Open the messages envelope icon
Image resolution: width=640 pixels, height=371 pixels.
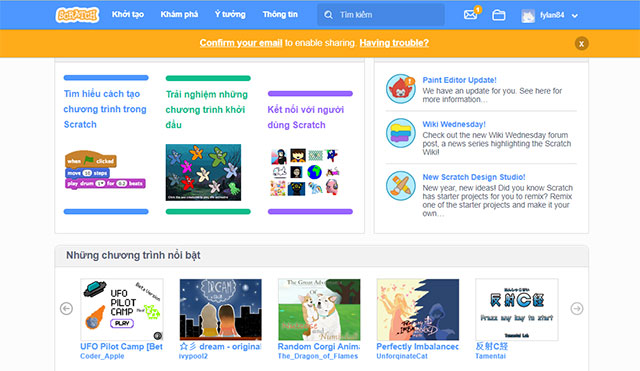471,15
